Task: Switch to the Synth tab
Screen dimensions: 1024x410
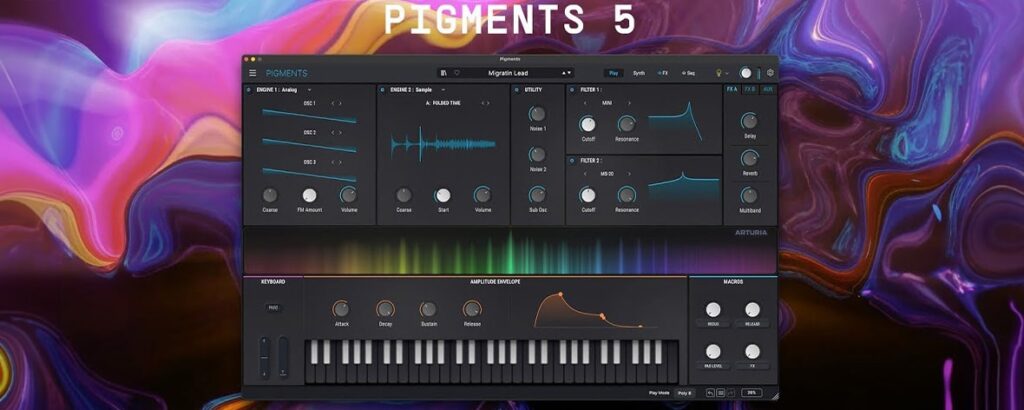Action: [x=638, y=73]
